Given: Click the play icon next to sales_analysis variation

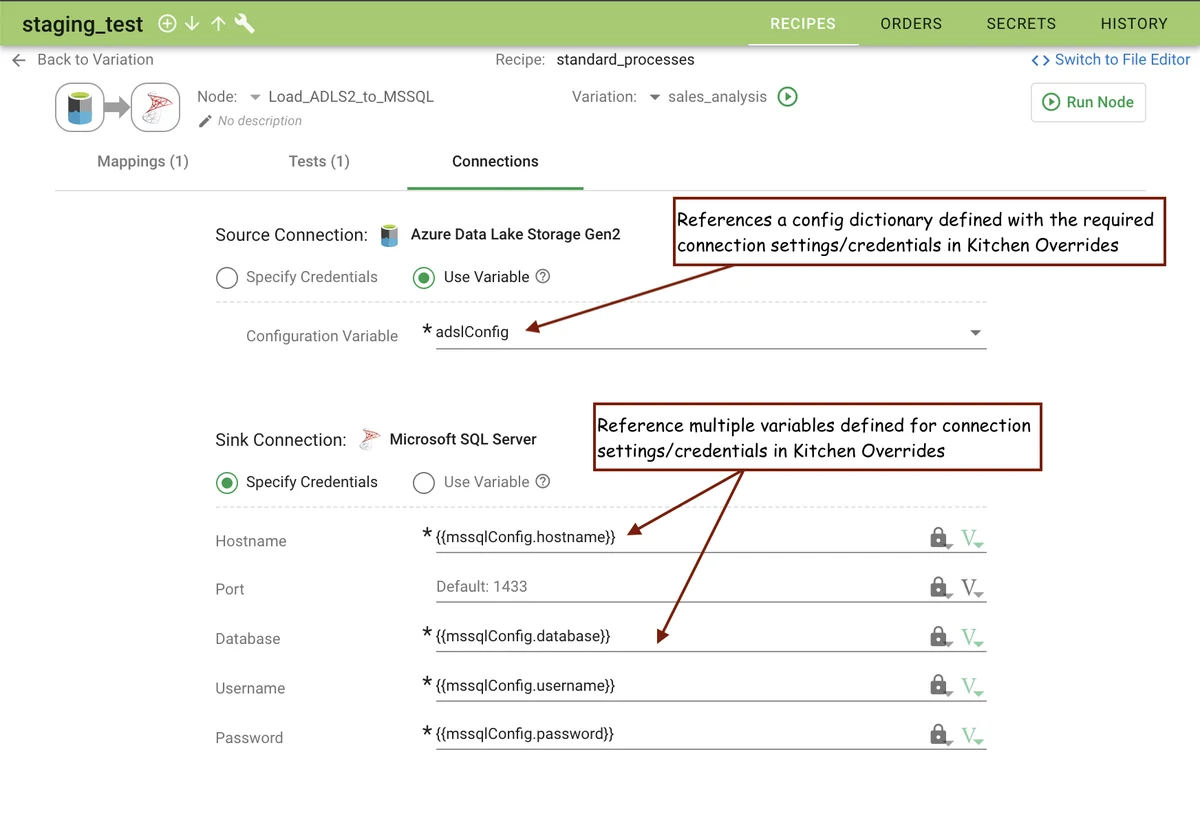Looking at the screenshot, I should pyautogui.click(x=788, y=97).
